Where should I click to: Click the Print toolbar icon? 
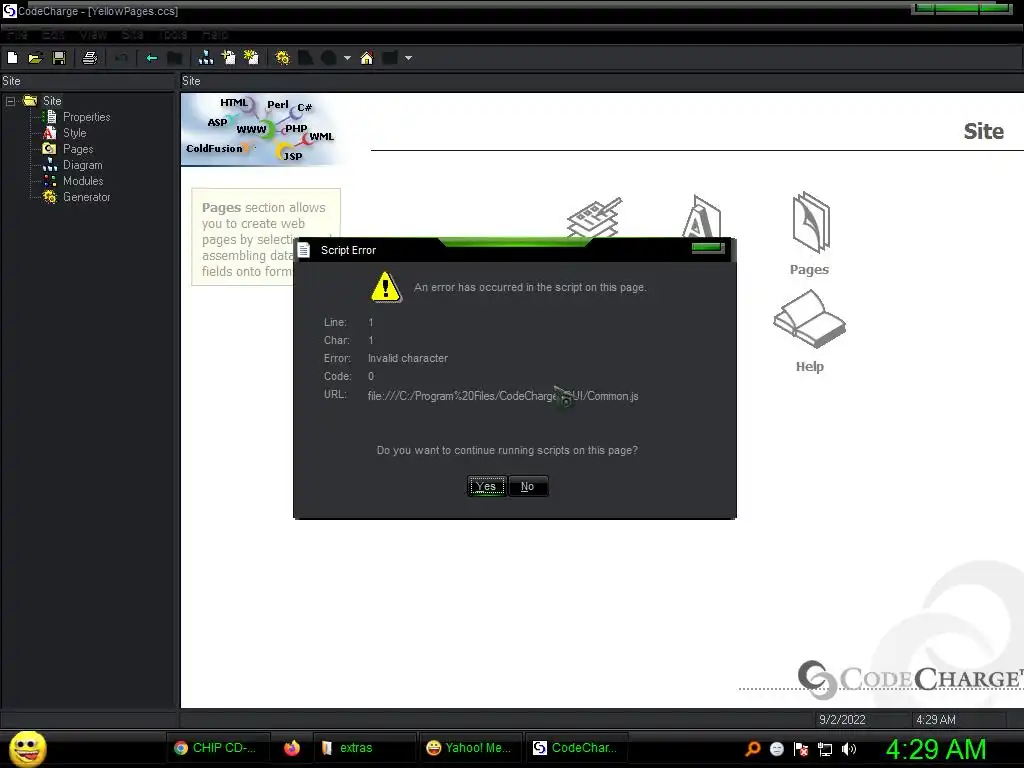89,58
